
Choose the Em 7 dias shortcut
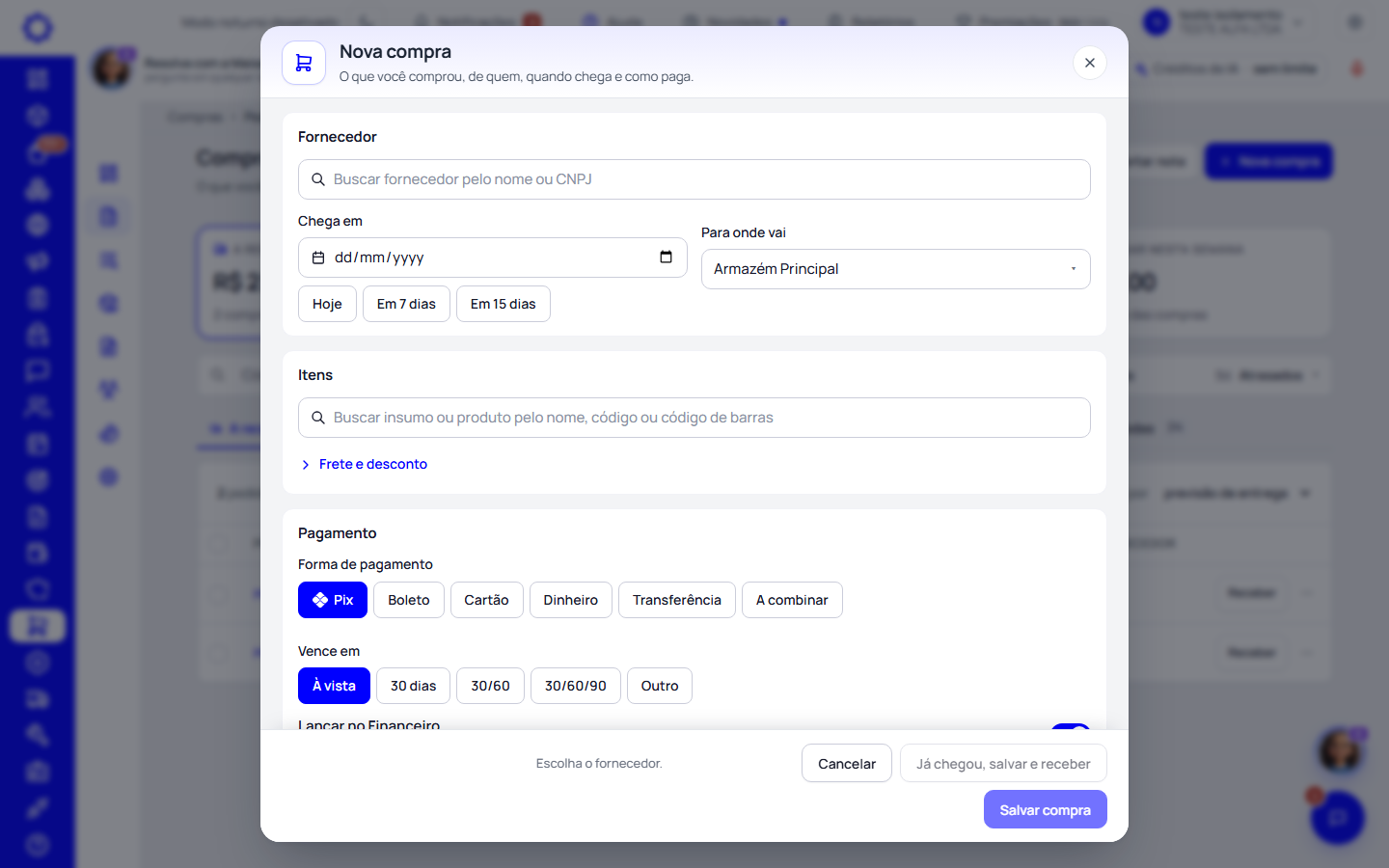(x=406, y=304)
